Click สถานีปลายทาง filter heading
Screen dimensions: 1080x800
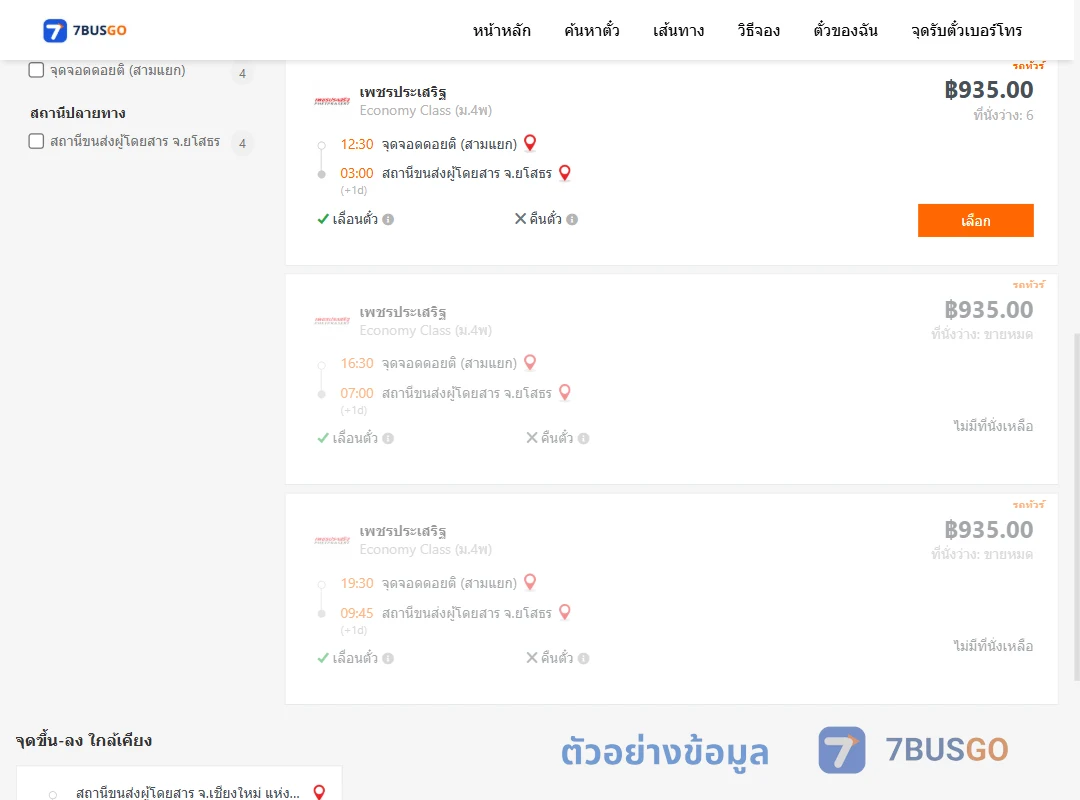78,113
